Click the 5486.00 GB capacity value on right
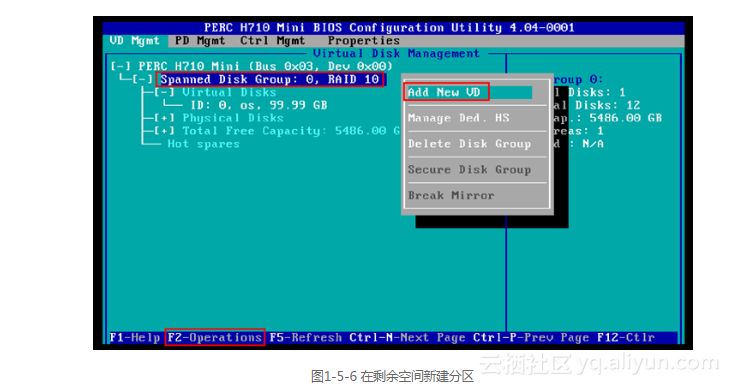The image size is (730, 386). point(625,118)
